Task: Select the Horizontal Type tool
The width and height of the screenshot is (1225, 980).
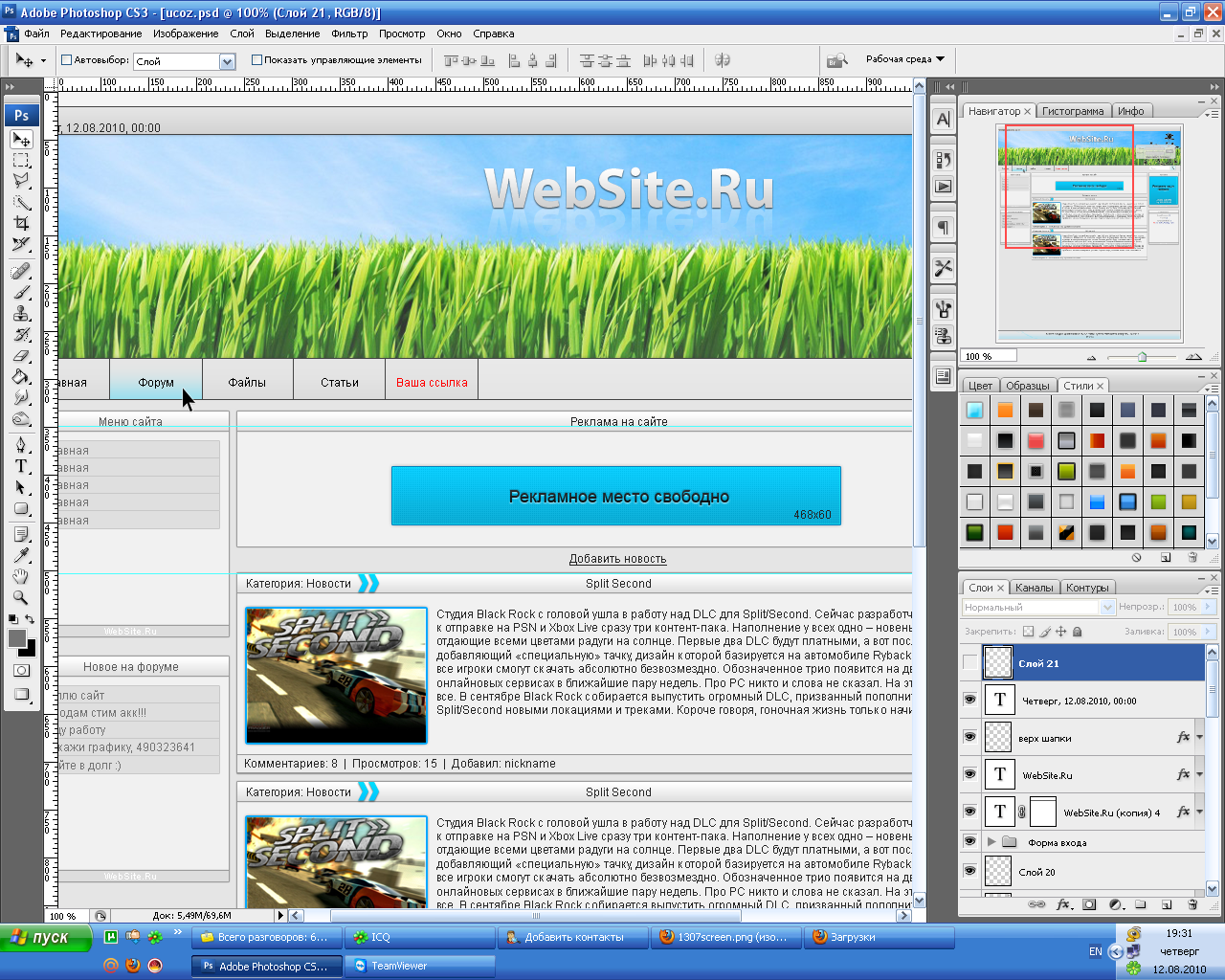Action: tap(21, 466)
